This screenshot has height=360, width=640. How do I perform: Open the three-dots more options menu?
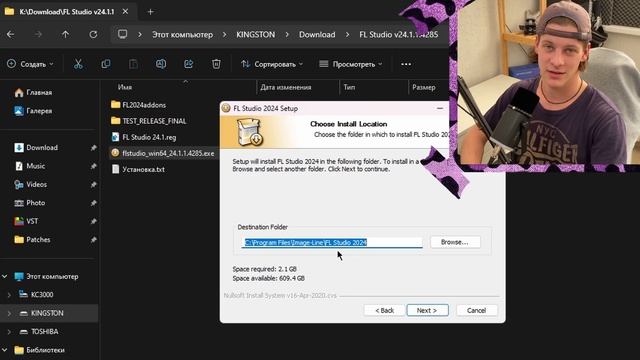click(406, 64)
